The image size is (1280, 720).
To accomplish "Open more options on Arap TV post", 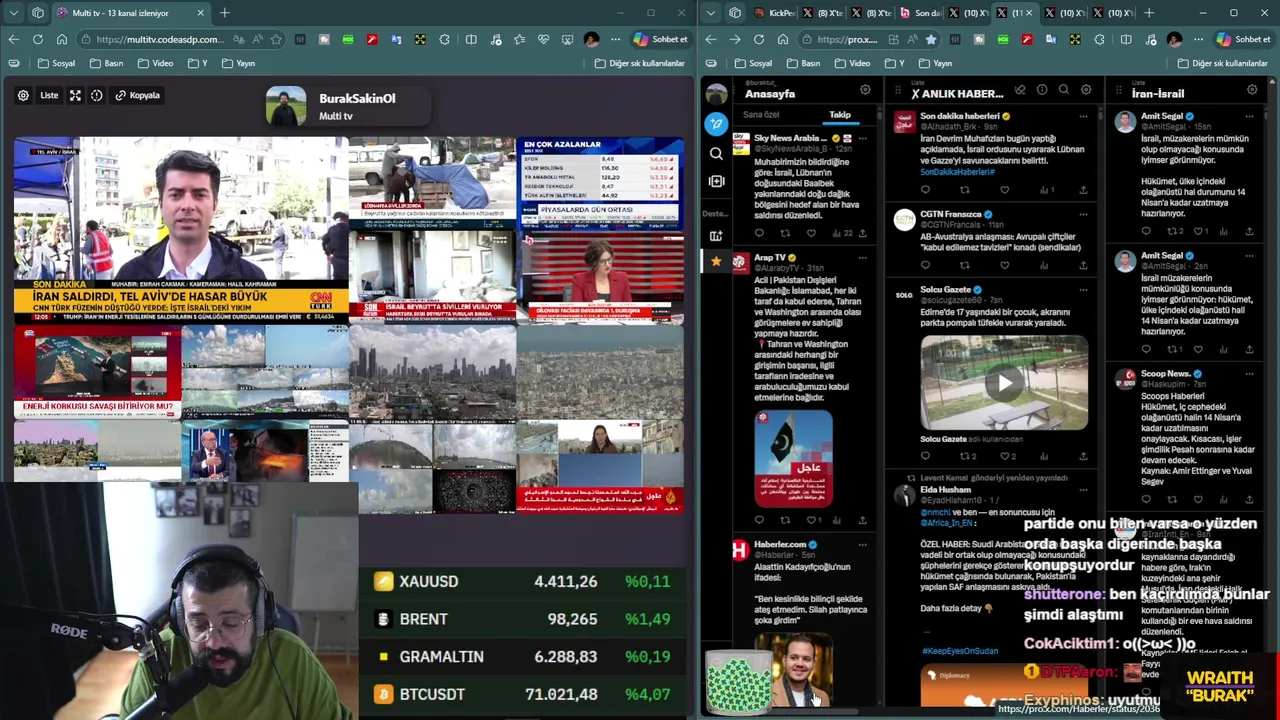I will coord(862,258).
